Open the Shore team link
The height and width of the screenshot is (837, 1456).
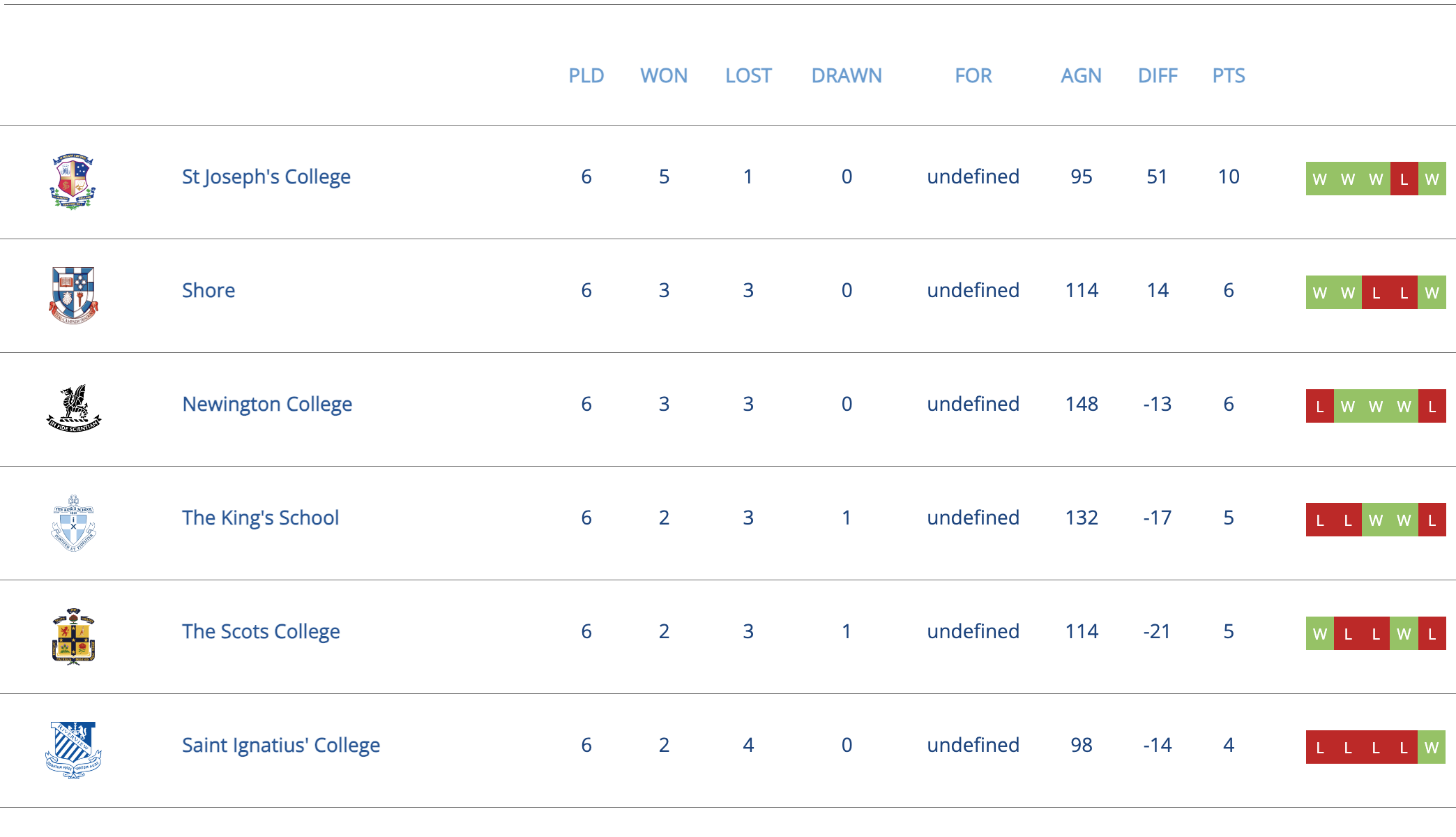208,290
